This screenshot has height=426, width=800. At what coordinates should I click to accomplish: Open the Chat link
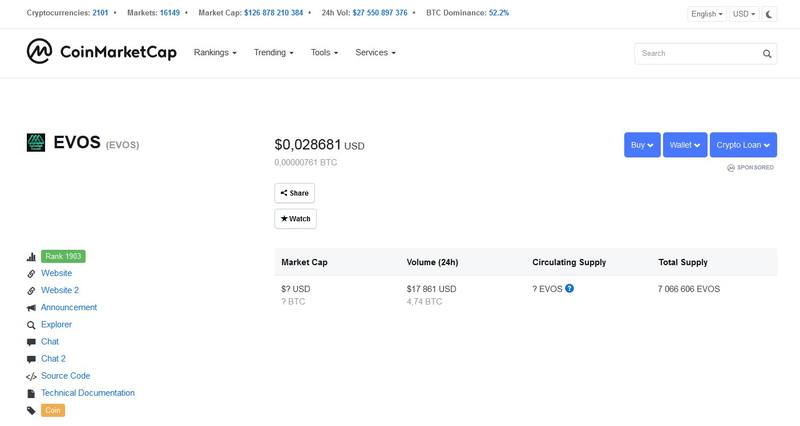click(x=50, y=341)
